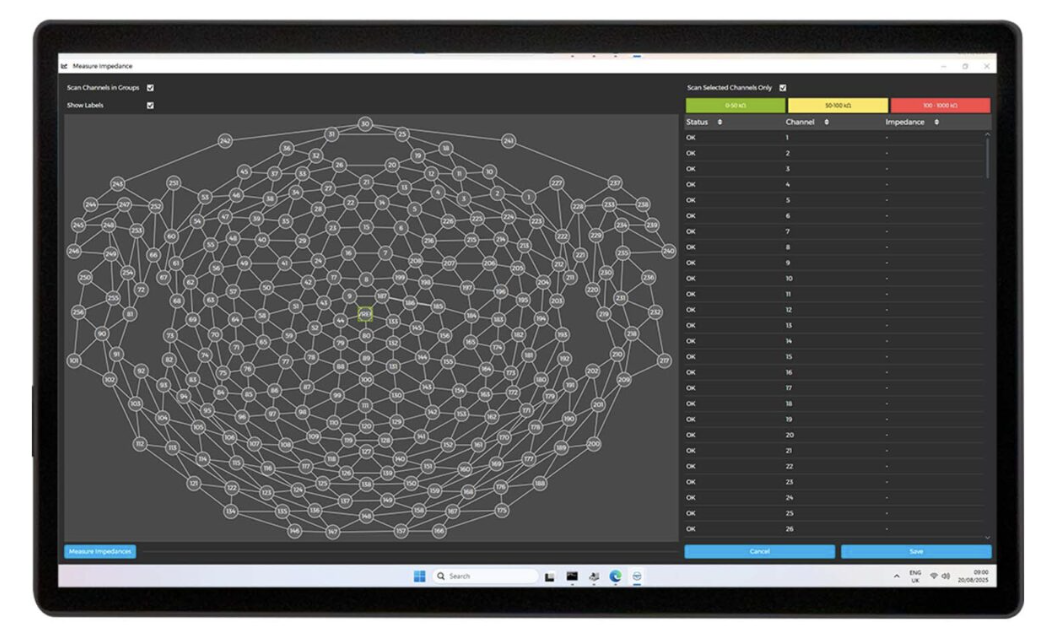Open Microsoft Edge from the taskbar
The width and height of the screenshot is (1058, 632).
click(615, 576)
